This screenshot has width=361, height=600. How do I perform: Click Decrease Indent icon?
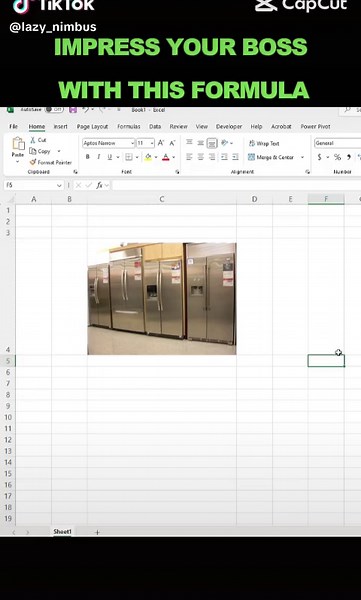[x=224, y=157]
